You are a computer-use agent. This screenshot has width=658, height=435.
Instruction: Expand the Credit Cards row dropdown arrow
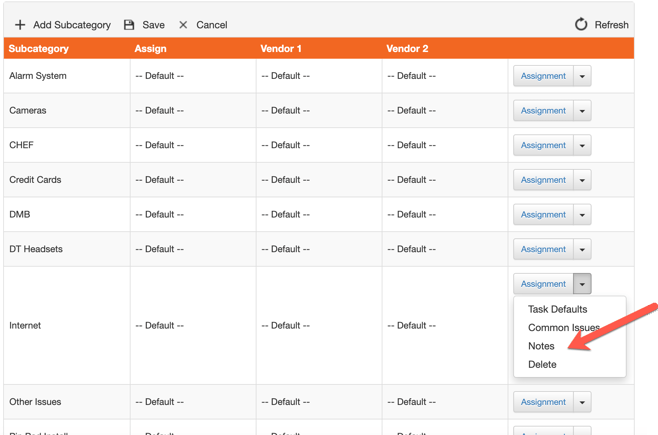point(582,181)
